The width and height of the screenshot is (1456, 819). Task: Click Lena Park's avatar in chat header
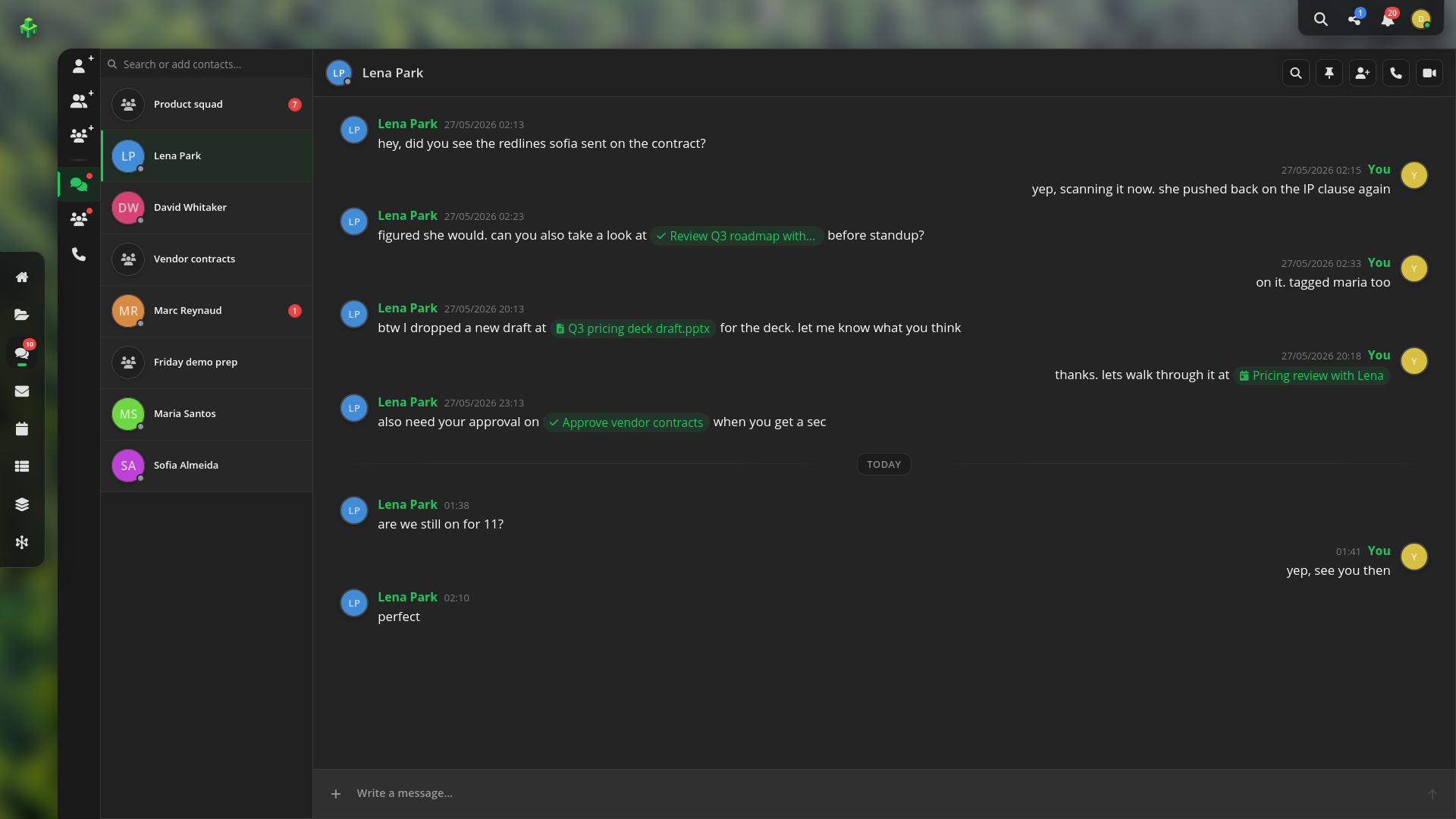[x=339, y=73]
